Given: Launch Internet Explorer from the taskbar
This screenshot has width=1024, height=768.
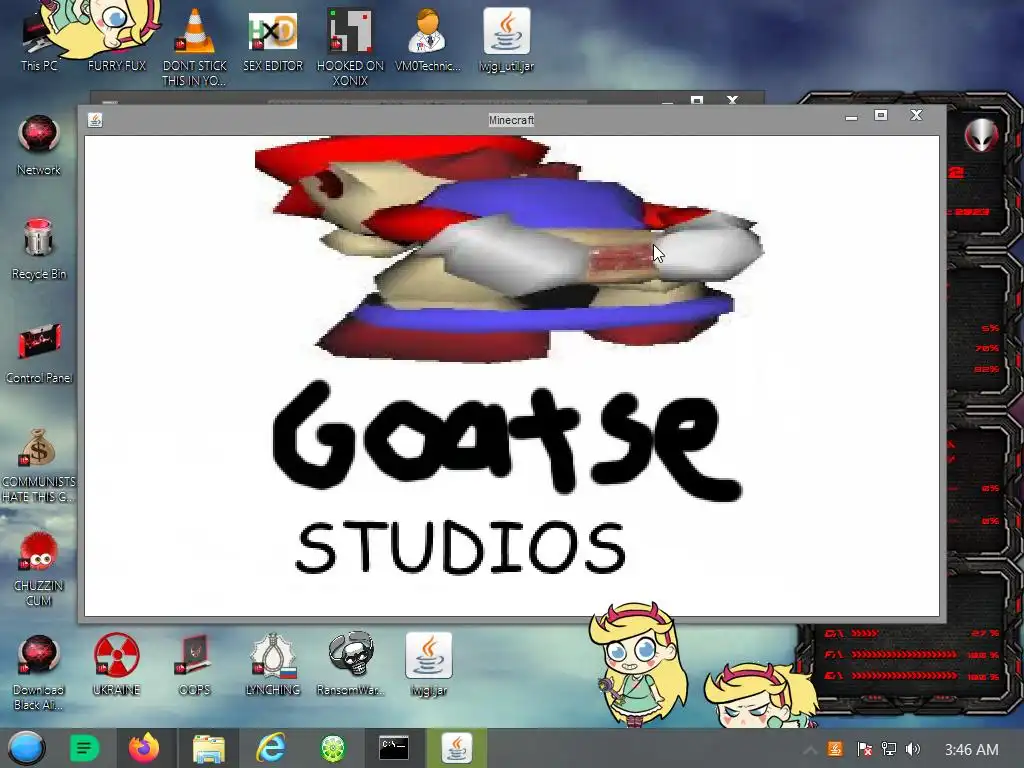Looking at the screenshot, I should point(270,748).
